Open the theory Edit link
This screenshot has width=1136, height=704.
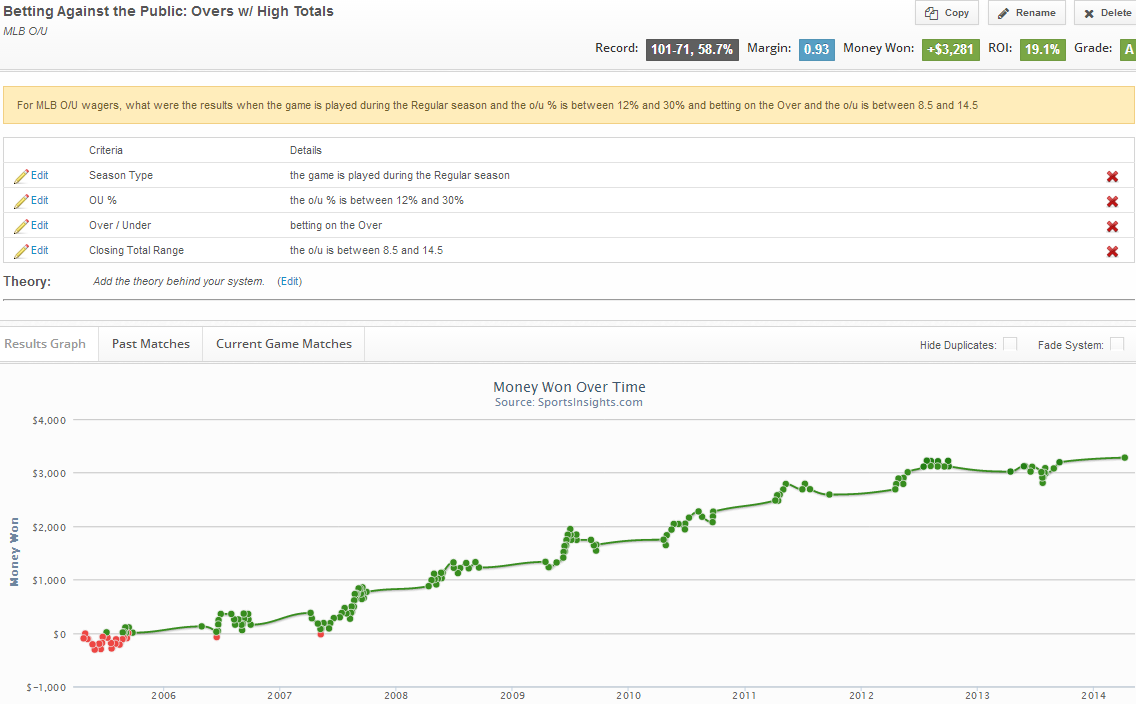(x=289, y=282)
